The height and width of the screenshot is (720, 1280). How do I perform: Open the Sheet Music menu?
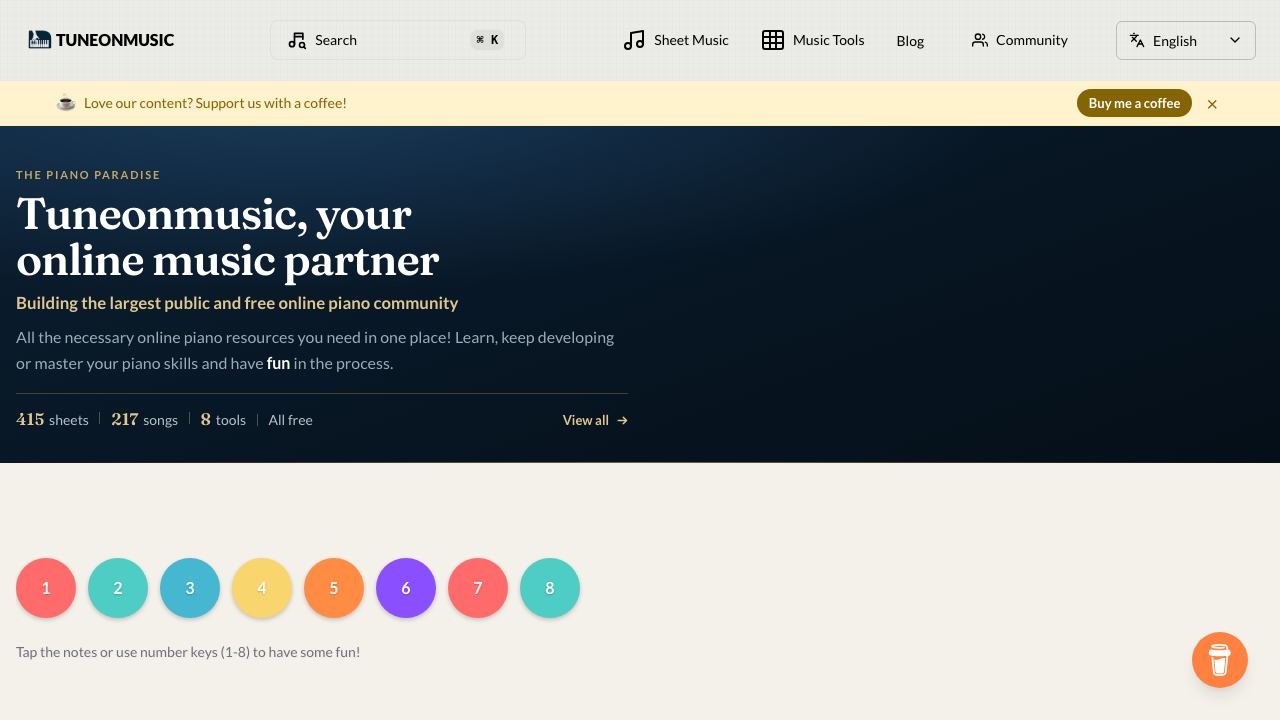coord(676,40)
